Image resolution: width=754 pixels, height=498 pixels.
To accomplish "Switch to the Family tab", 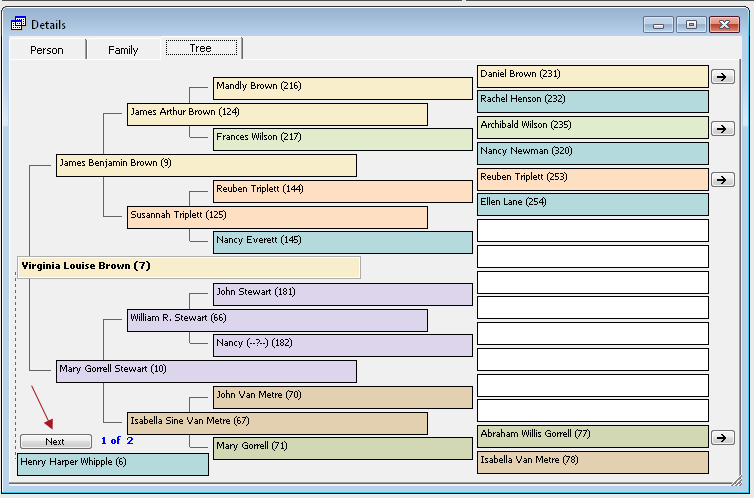I will pyautogui.click(x=123, y=50).
